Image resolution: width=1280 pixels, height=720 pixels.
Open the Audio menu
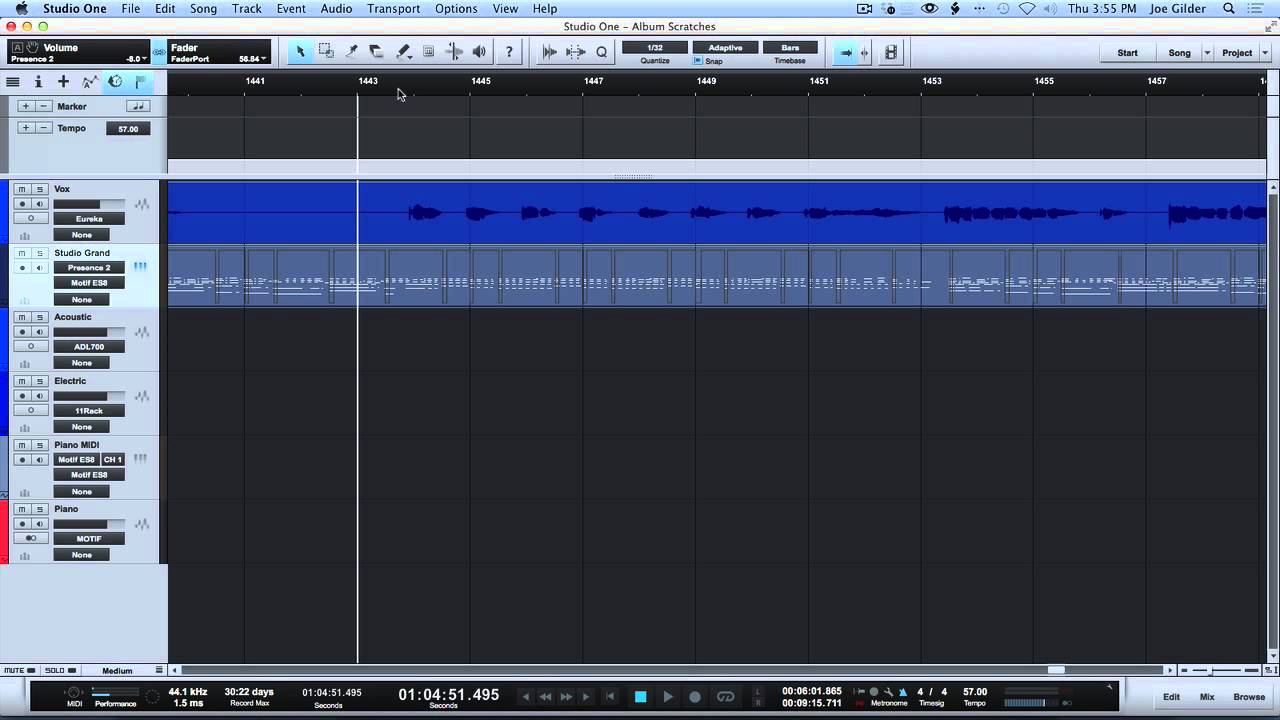[336, 9]
